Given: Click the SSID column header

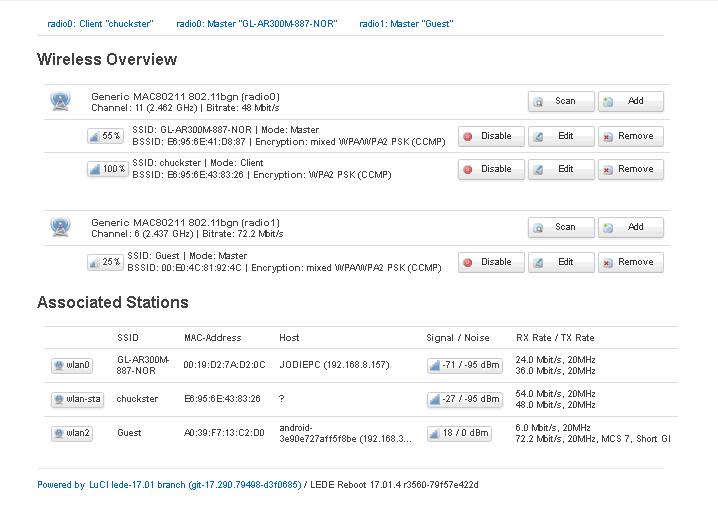Looking at the screenshot, I should tap(128, 338).
